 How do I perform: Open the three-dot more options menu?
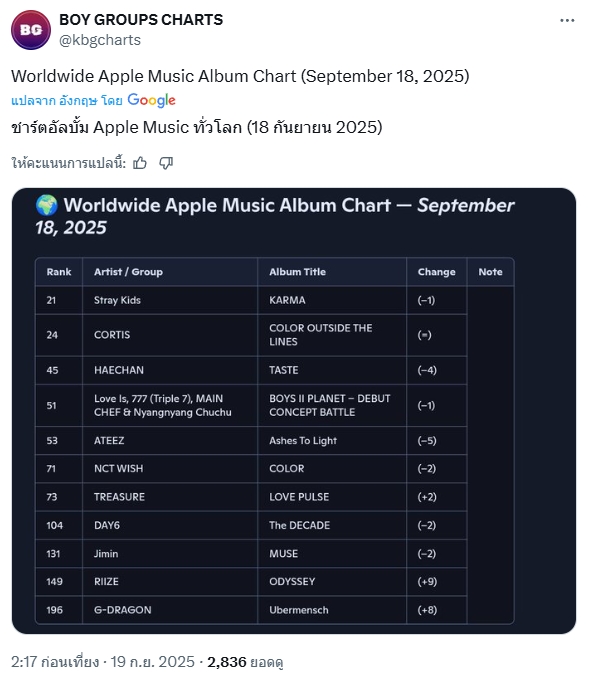(x=567, y=20)
